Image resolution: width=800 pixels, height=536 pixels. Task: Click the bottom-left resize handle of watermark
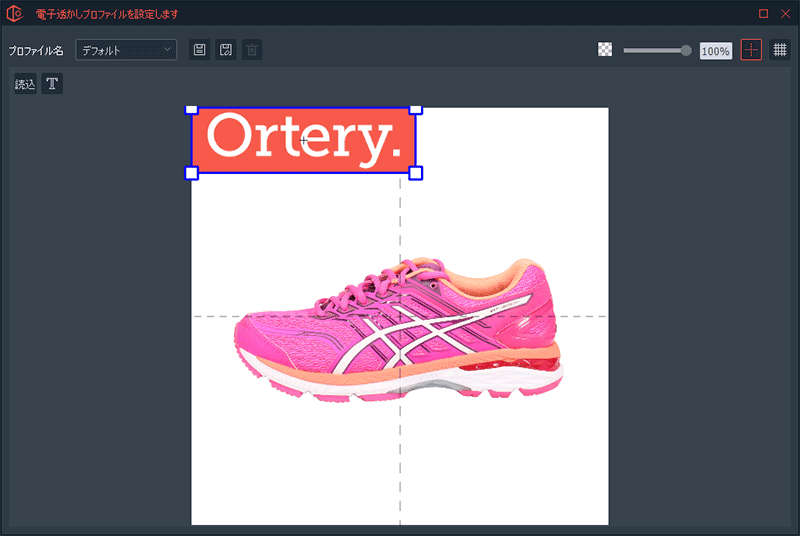pyautogui.click(x=192, y=173)
